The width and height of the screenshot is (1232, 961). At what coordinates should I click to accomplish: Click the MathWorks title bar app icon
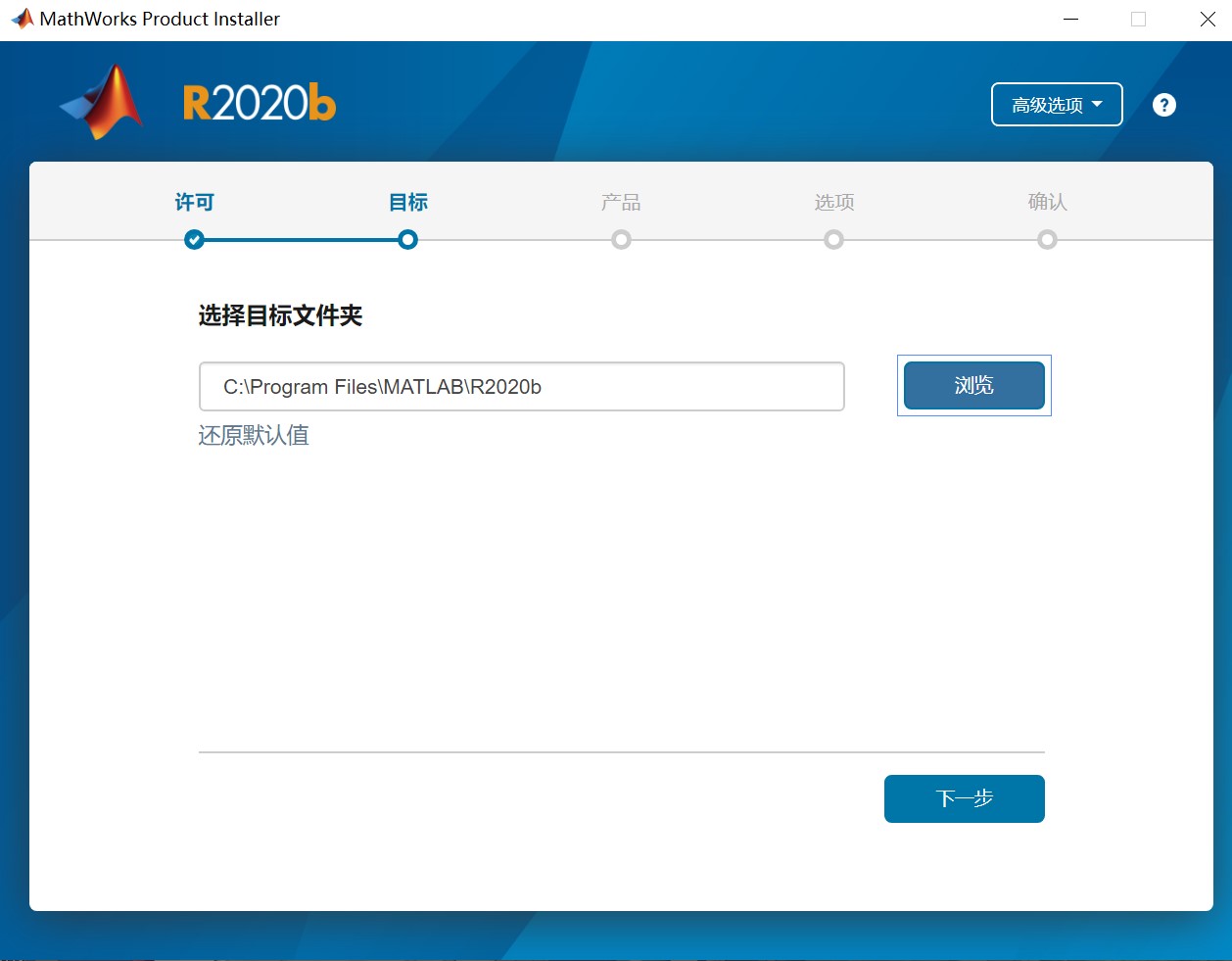pos(22,19)
